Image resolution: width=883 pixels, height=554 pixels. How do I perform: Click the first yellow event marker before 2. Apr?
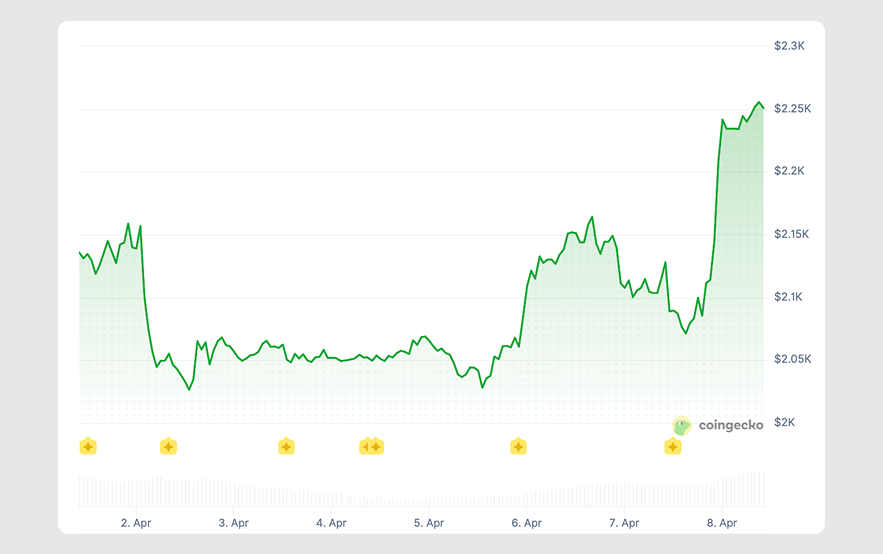click(x=88, y=446)
